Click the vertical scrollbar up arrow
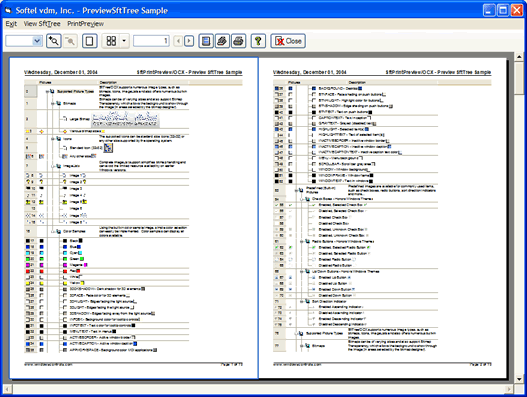 [x=519, y=57]
